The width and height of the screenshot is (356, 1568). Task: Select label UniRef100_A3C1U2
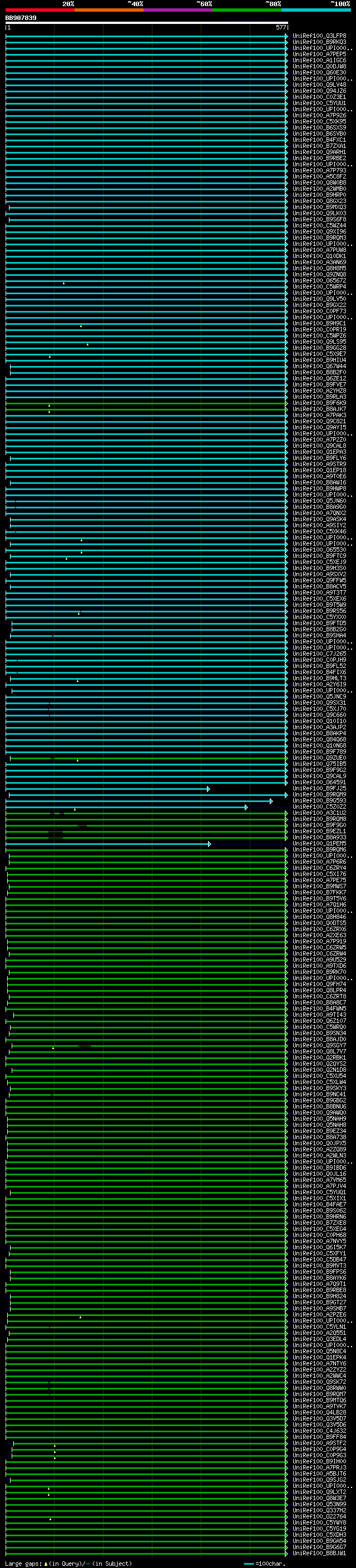pyautogui.click(x=319, y=813)
